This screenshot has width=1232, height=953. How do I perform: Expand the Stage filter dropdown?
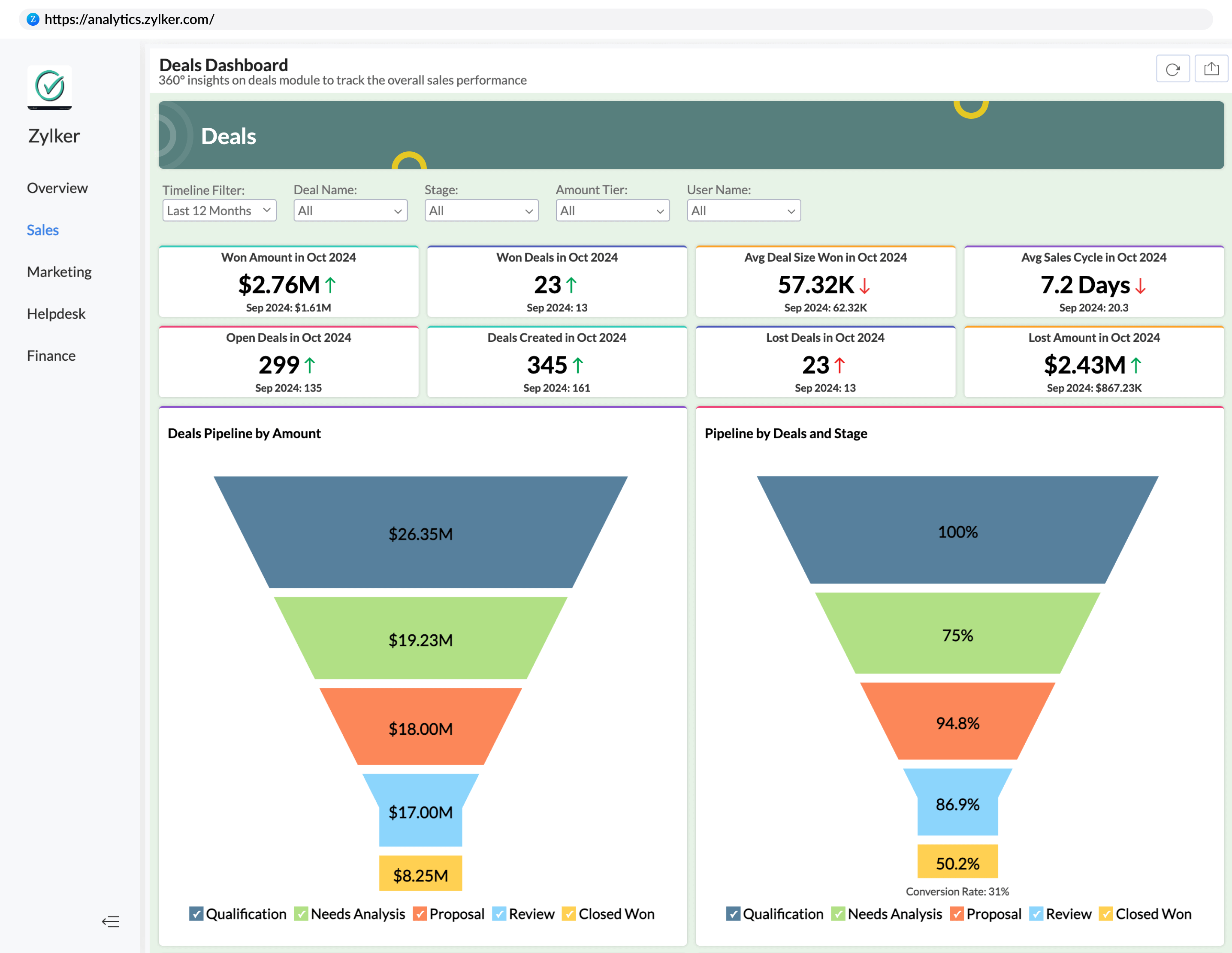pos(481,210)
